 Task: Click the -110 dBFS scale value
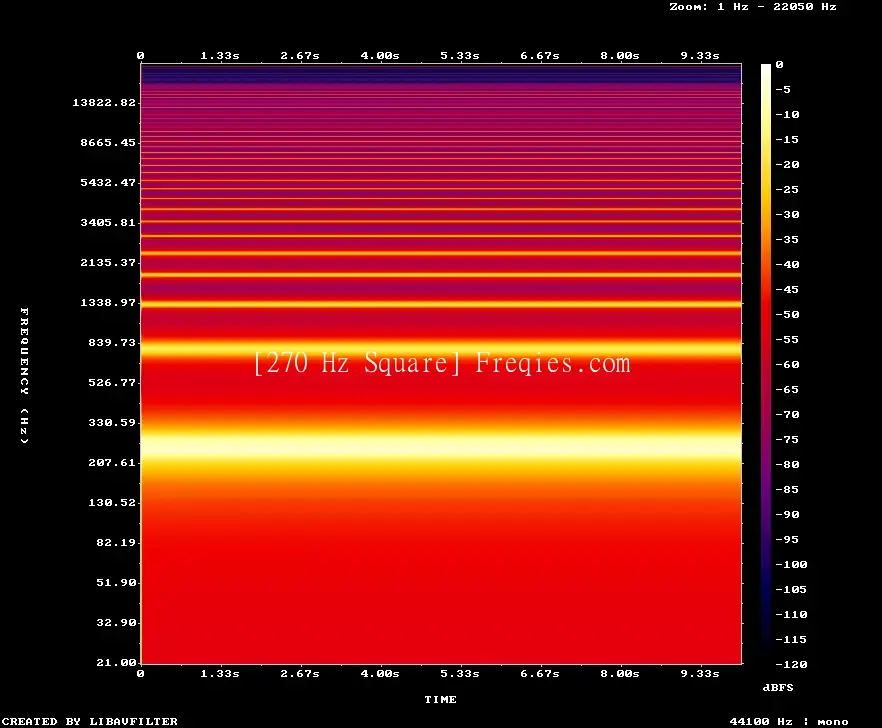pos(791,614)
